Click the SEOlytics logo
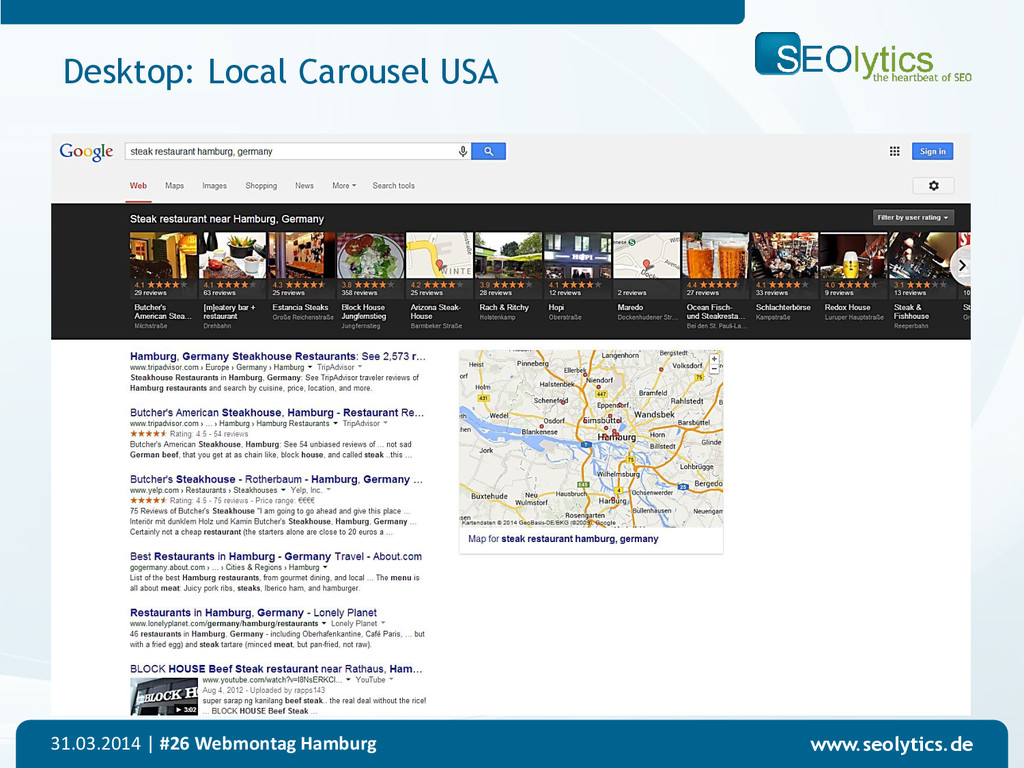The image size is (1024, 768). 863,57
